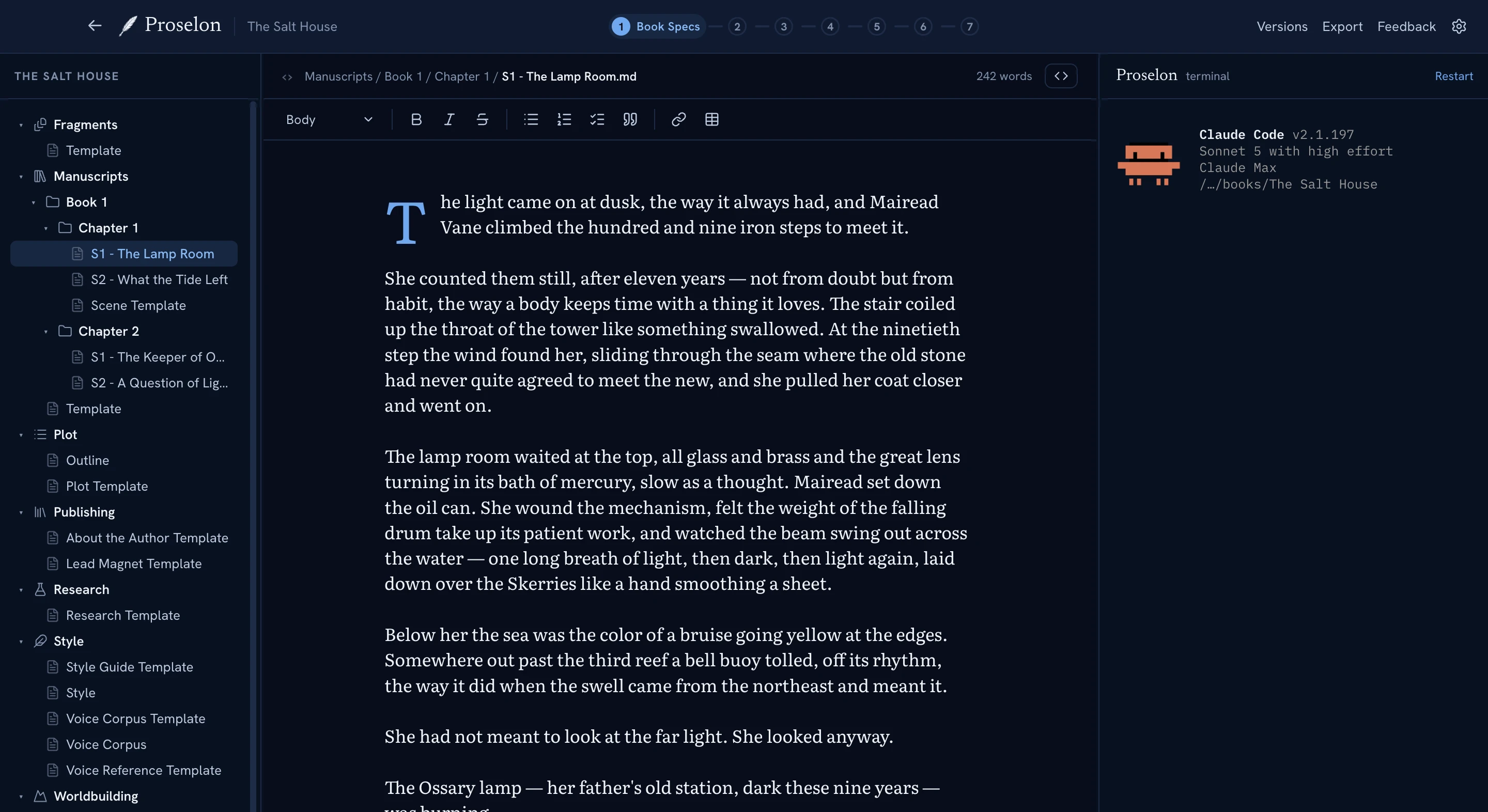
Task: Click the Plot list icon
Action: pos(40,434)
